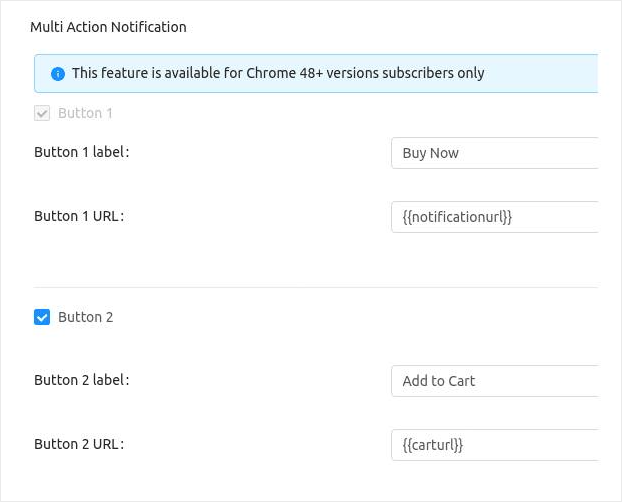Viewport: 622px width, 502px height.
Task: Click the 'Button 2 URL:' text
Action: (79, 444)
